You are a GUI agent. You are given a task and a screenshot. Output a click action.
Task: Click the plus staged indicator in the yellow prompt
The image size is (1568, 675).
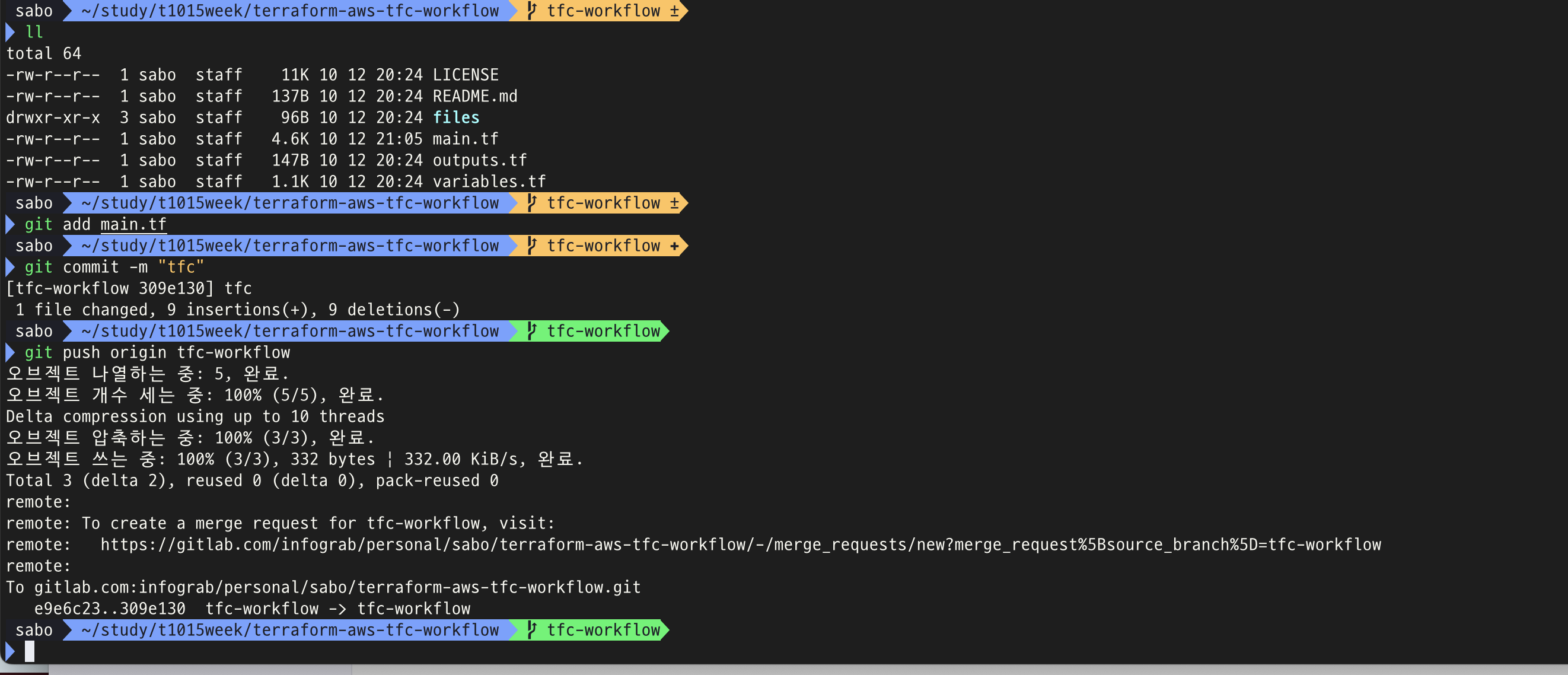tap(674, 246)
